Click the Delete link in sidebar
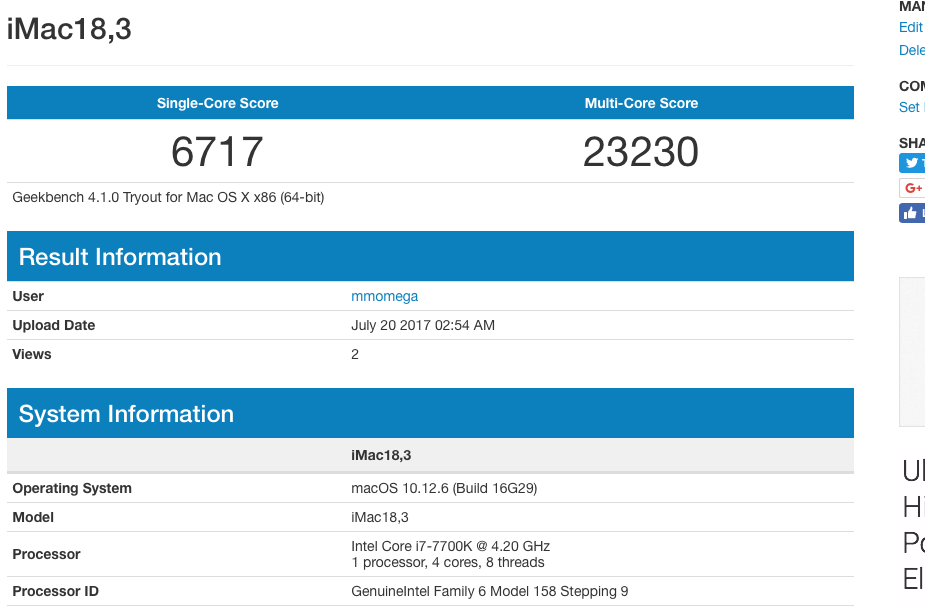 coord(911,50)
